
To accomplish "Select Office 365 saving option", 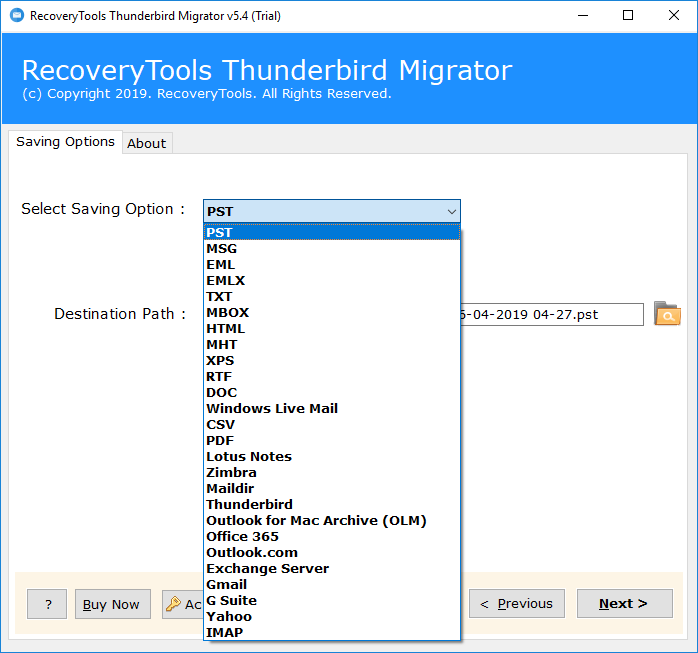I will 332,537.
